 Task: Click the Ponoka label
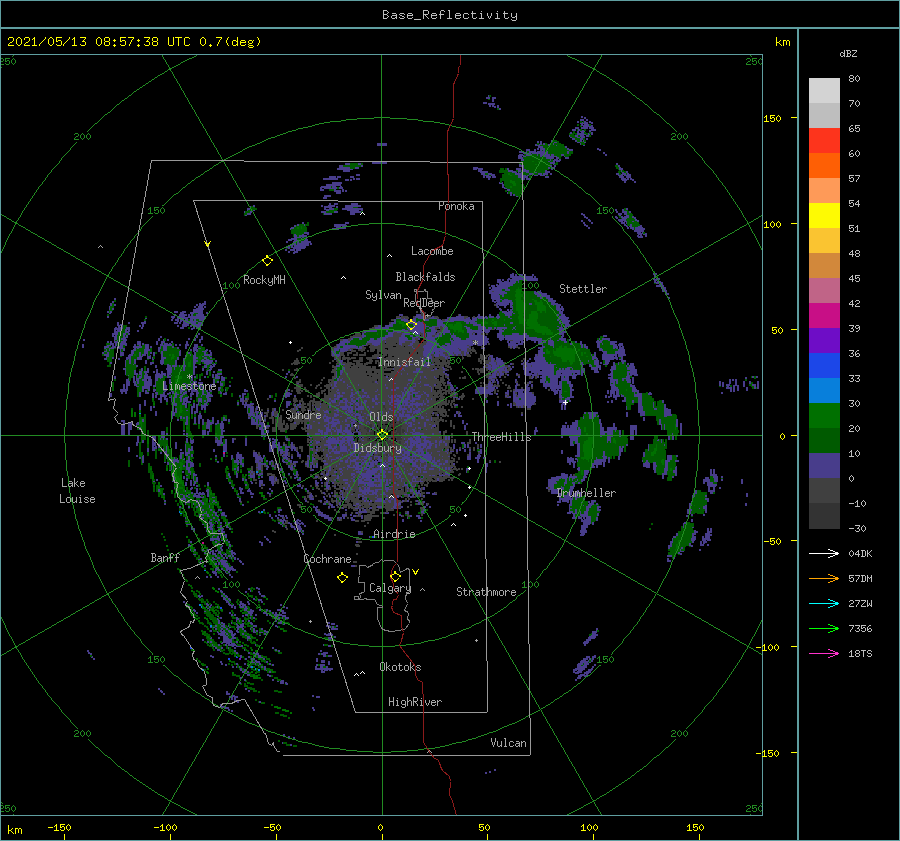456,206
